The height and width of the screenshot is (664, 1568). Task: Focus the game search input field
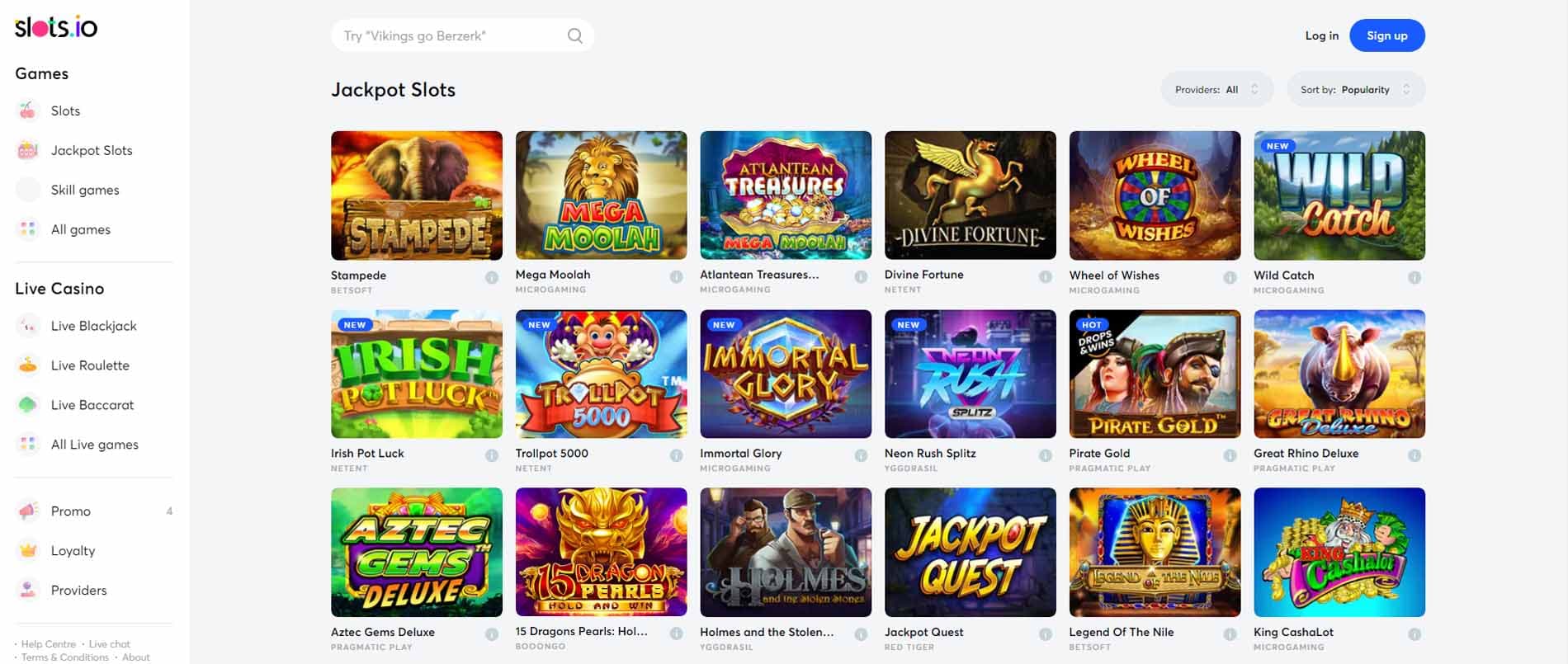tap(450, 35)
